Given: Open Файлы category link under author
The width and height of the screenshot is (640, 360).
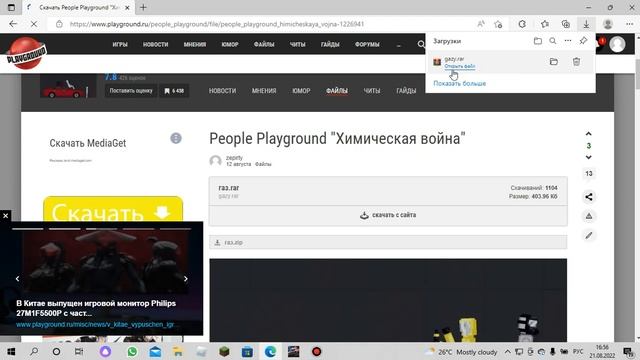Looking at the screenshot, I should click(x=263, y=164).
